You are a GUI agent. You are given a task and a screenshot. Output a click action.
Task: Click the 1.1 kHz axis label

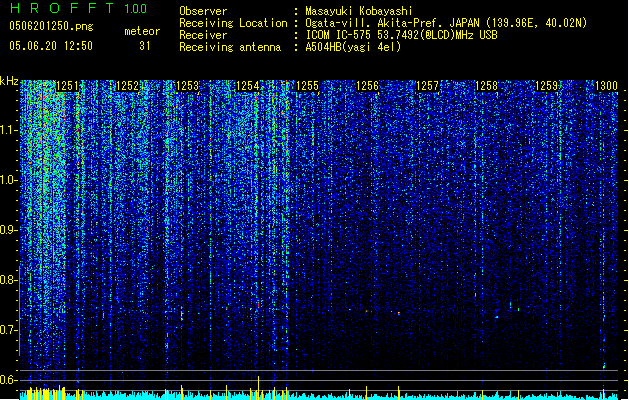coord(8,131)
